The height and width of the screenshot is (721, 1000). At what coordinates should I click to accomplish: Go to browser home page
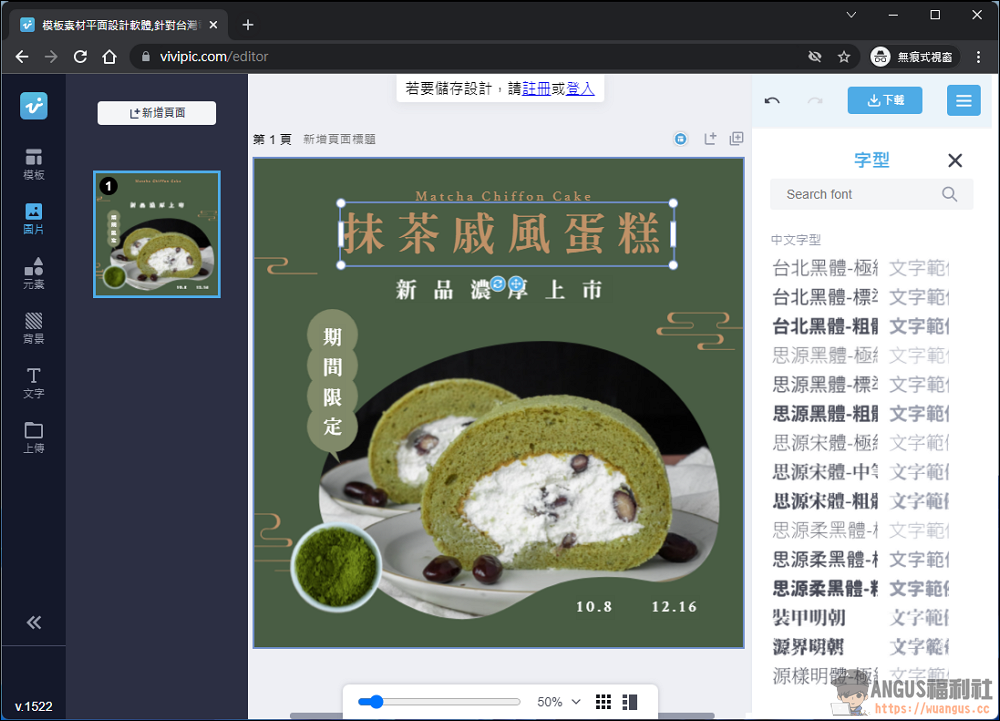click(110, 57)
